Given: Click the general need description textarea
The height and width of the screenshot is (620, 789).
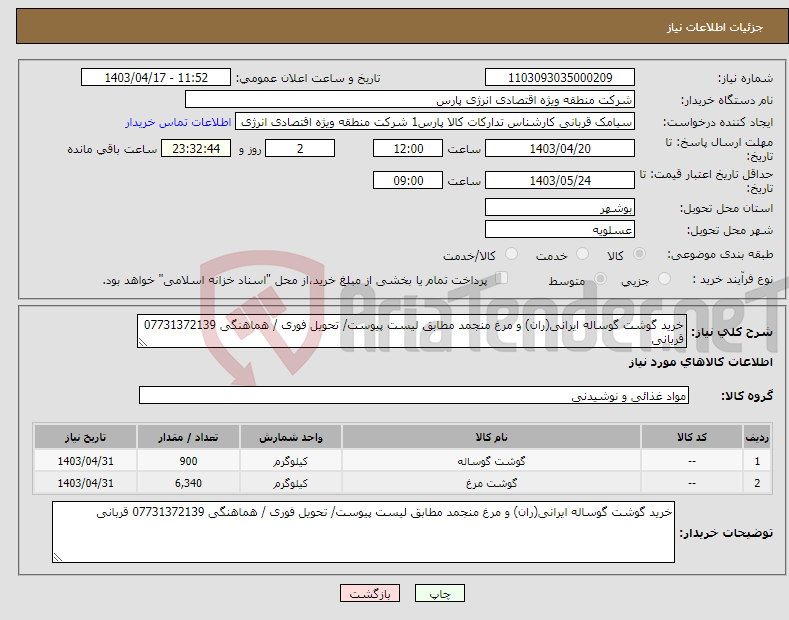Looking at the screenshot, I should click(x=412, y=332).
